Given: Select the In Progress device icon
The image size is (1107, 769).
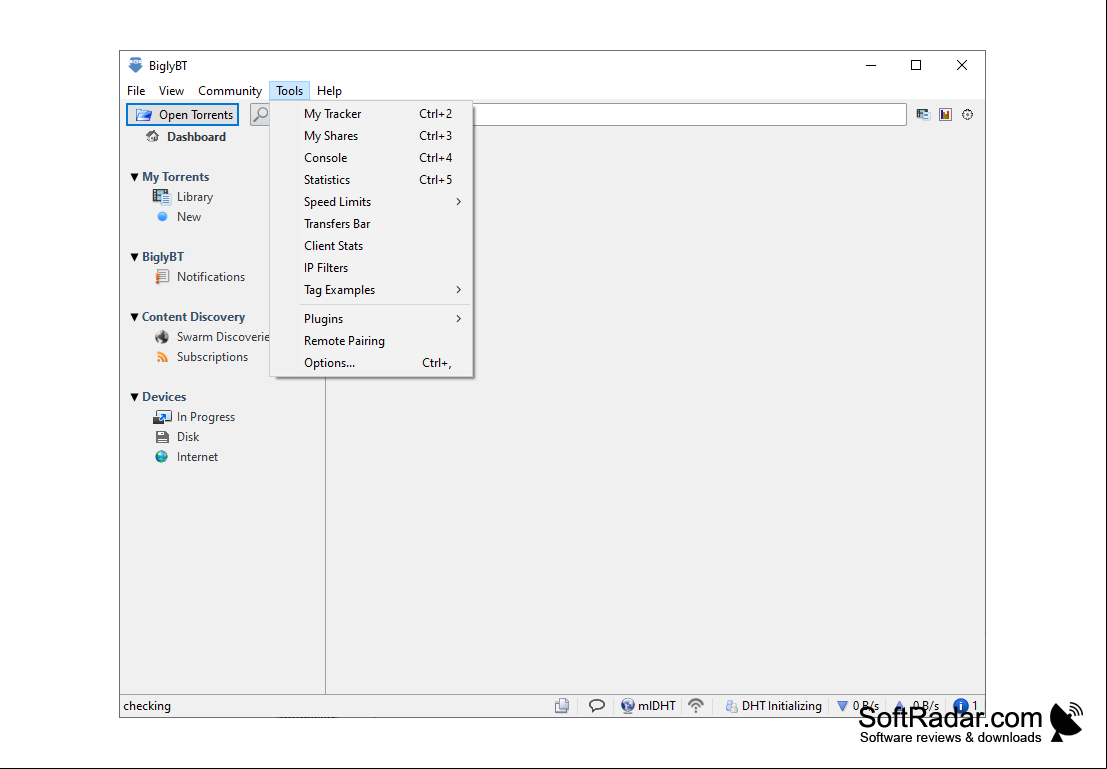Looking at the screenshot, I should pos(162,417).
